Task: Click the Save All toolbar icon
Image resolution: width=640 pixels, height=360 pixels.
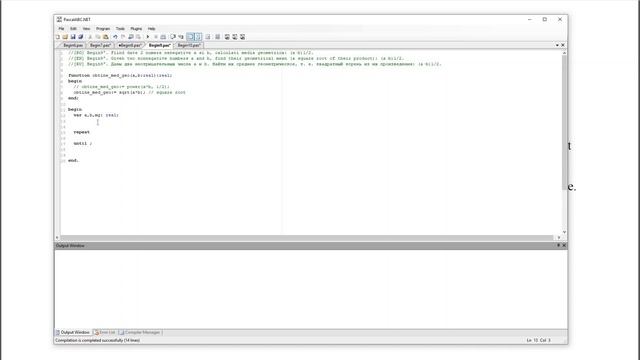Action: tap(81, 37)
